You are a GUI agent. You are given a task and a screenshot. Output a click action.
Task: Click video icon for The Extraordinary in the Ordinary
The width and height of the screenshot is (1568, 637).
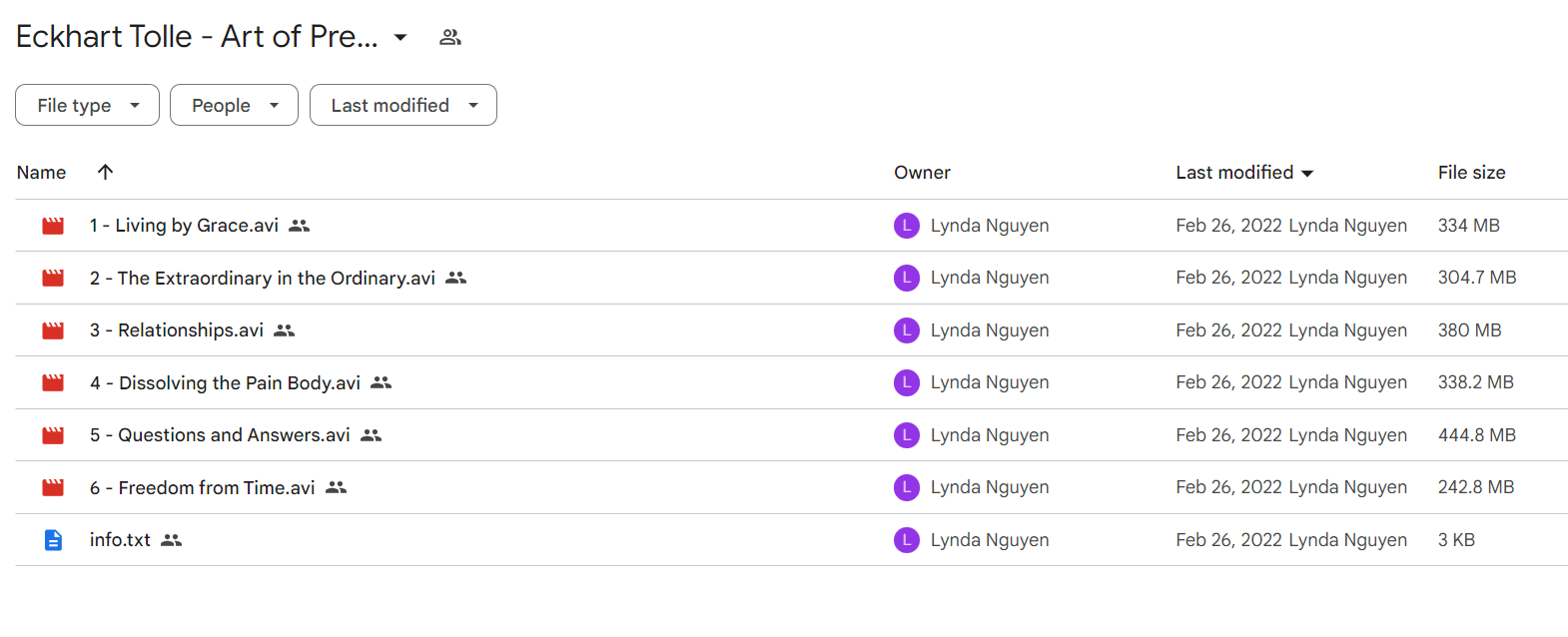[53, 278]
